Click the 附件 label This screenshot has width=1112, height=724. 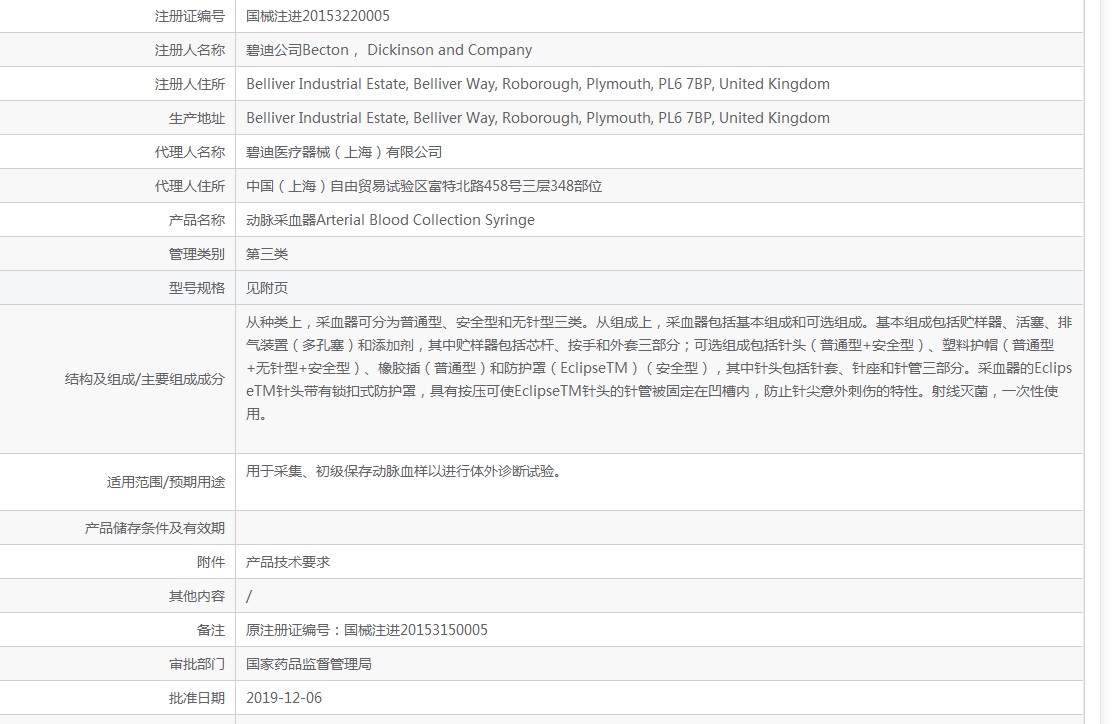[211, 562]
